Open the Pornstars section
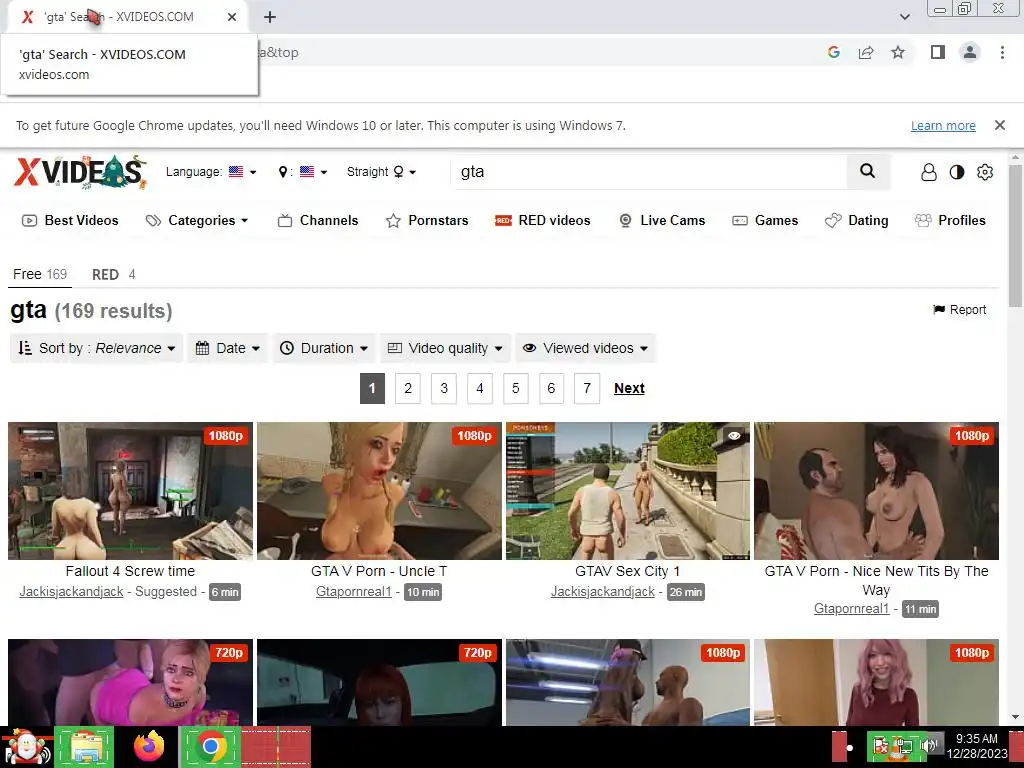This screenshot has height=768, width=1024. point(427,221)
